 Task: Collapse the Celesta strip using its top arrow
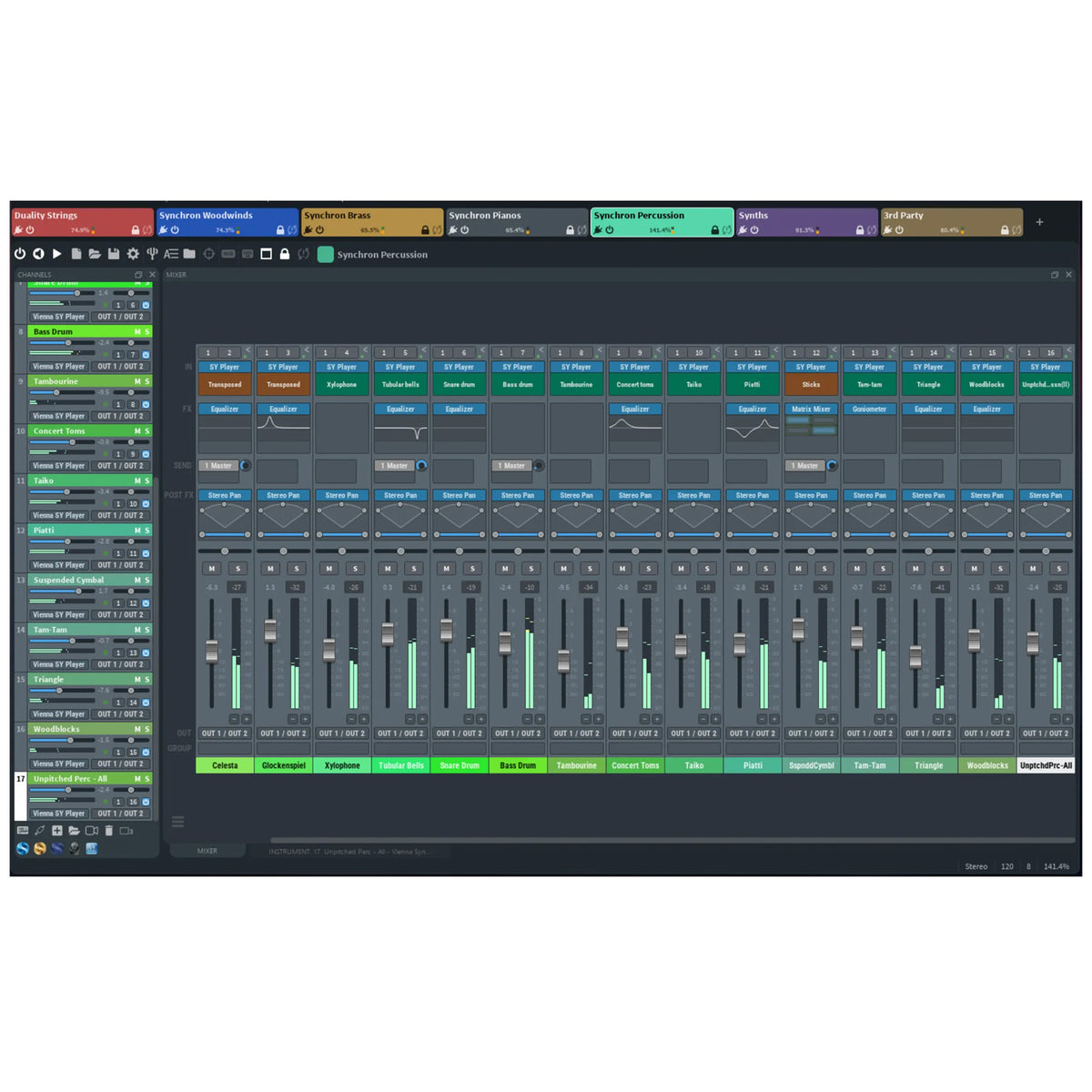click(248, 350)
